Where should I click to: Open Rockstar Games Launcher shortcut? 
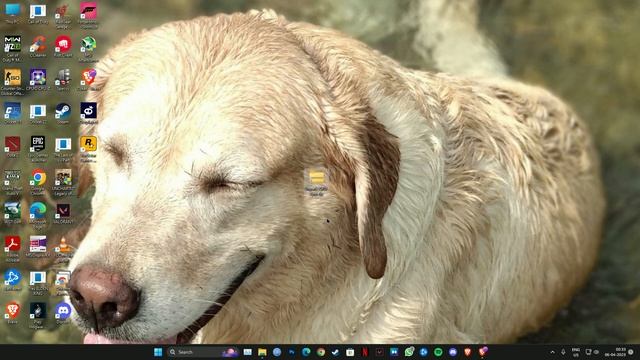pyautogui.click(x=88, y=149)
